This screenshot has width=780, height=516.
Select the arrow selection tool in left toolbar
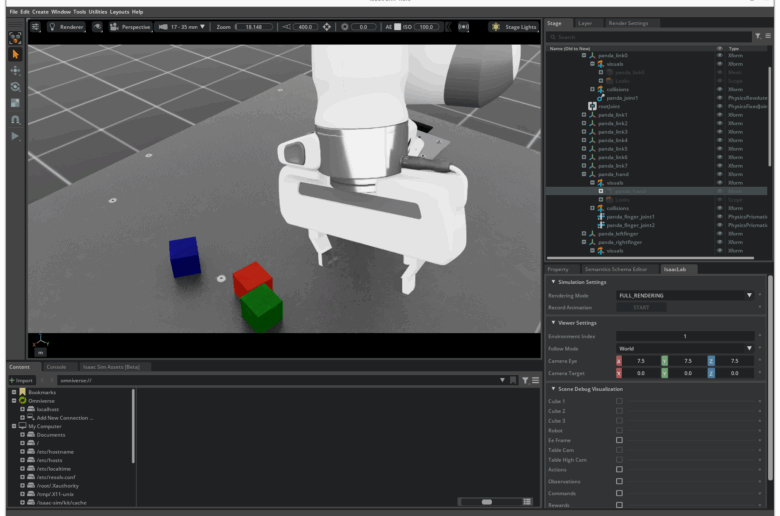[x=15, y=54]
